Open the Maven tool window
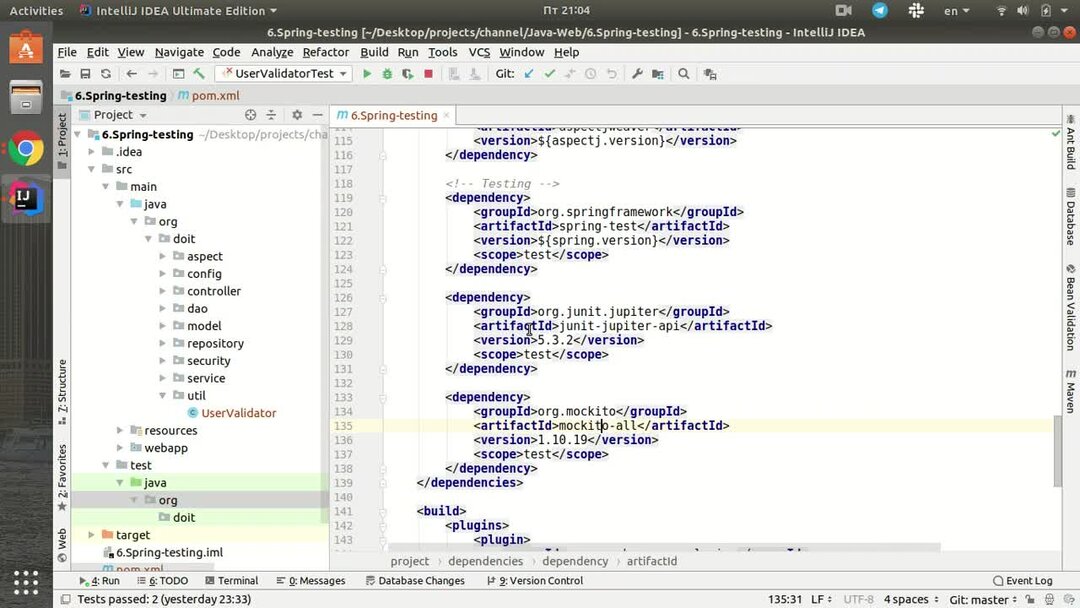This screenshot has width=1080, height=608. point(1070,390)
